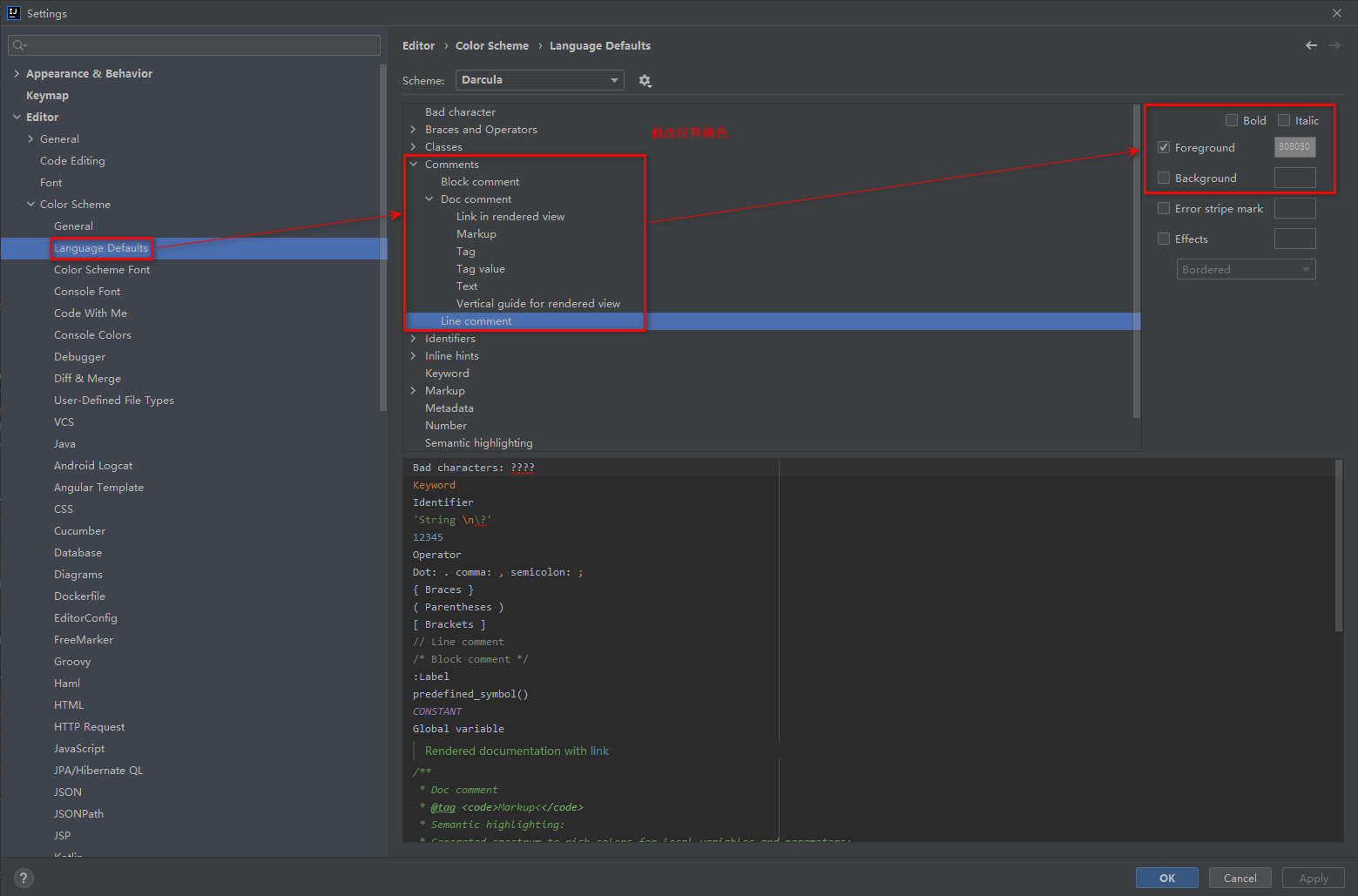Collapse the Color Scheme node
The image size is (1358, 896).
pyautogui.click(x=30, y=205)
